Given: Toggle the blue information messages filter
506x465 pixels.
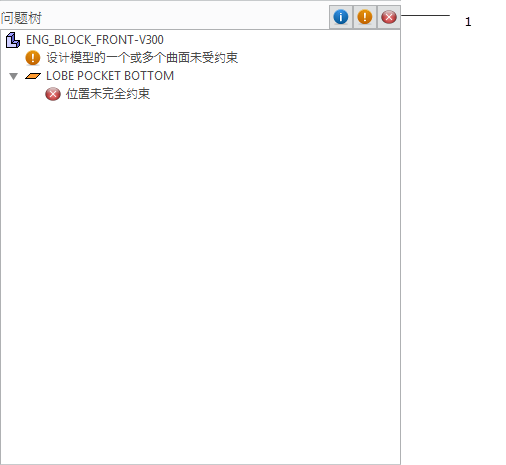Looking at the screenshot, I should 341,17.
